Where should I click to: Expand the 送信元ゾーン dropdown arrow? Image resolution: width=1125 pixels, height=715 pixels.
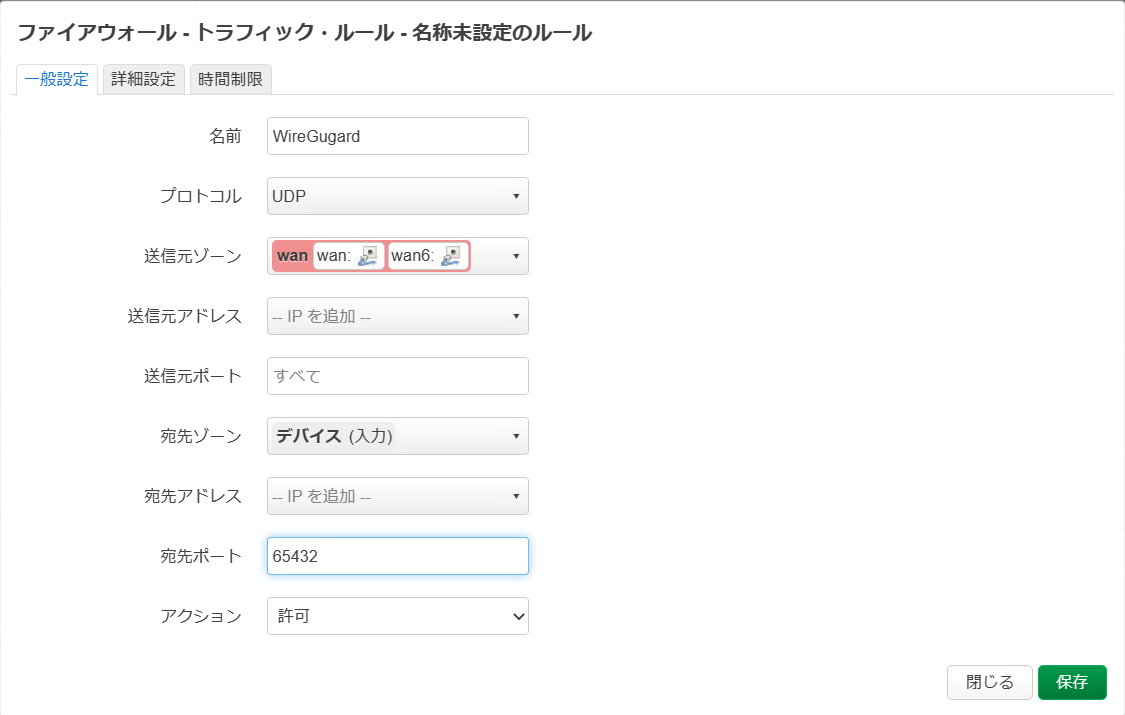(x=516, y=256)
